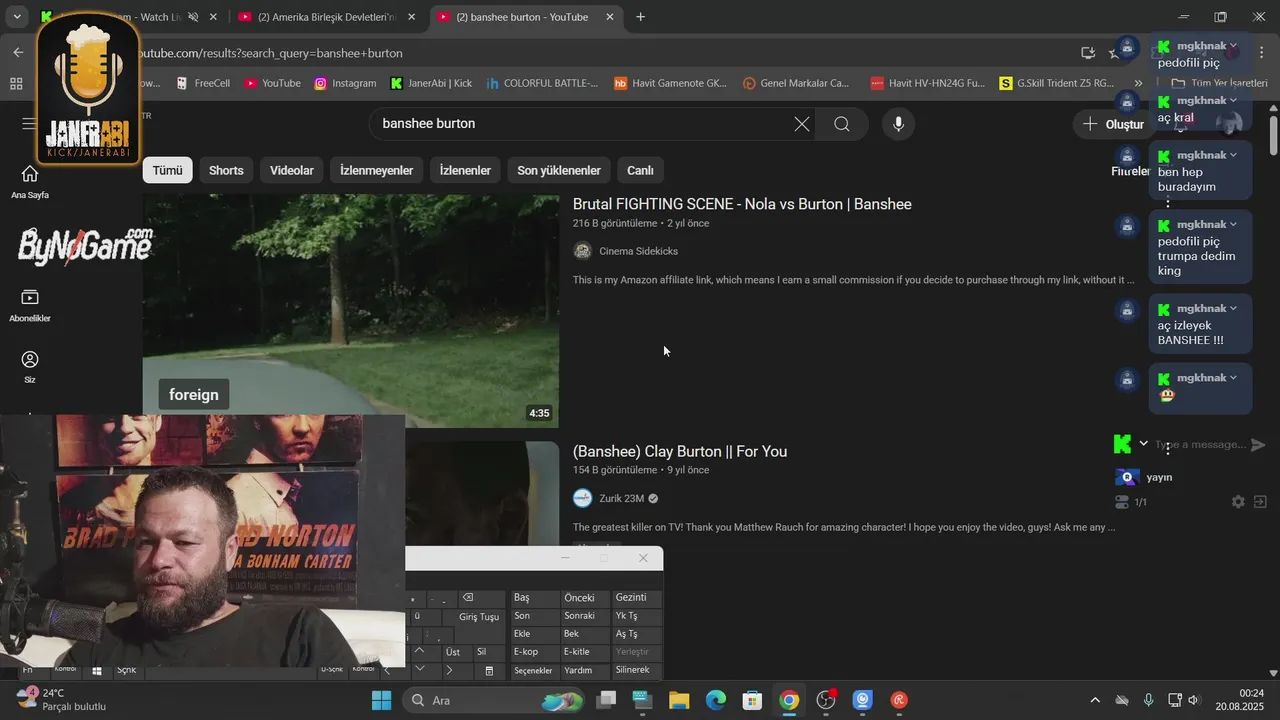This screenshot has width=1280, height=720.
Task: Open Google Chrome from the taskbar
Action: pyautogui.click(x=789, y=700)
